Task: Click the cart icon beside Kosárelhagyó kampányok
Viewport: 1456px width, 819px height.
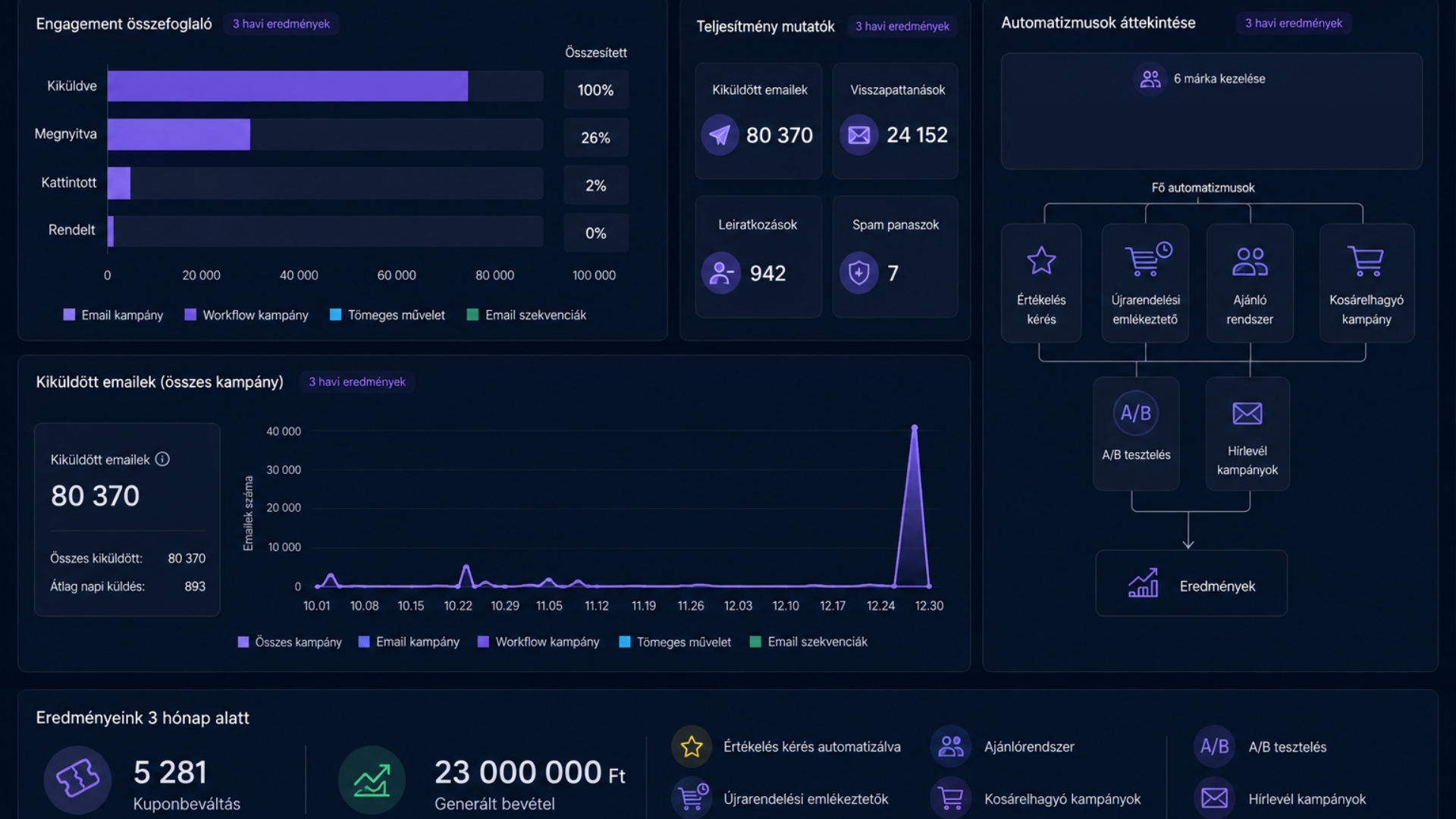Action: coord(951,799)
